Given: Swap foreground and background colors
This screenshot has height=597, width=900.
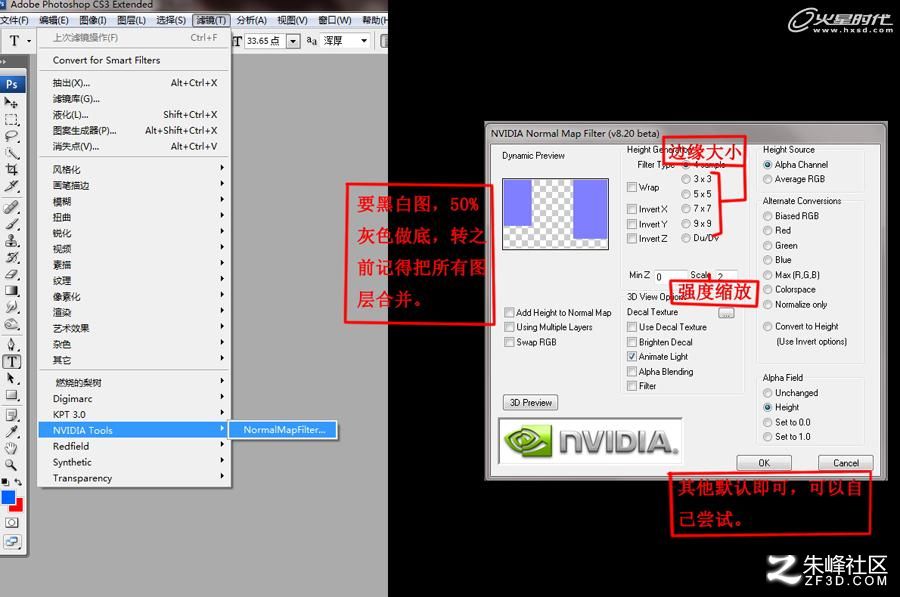Looking at the screenshot, I should [x=18, y=482].
